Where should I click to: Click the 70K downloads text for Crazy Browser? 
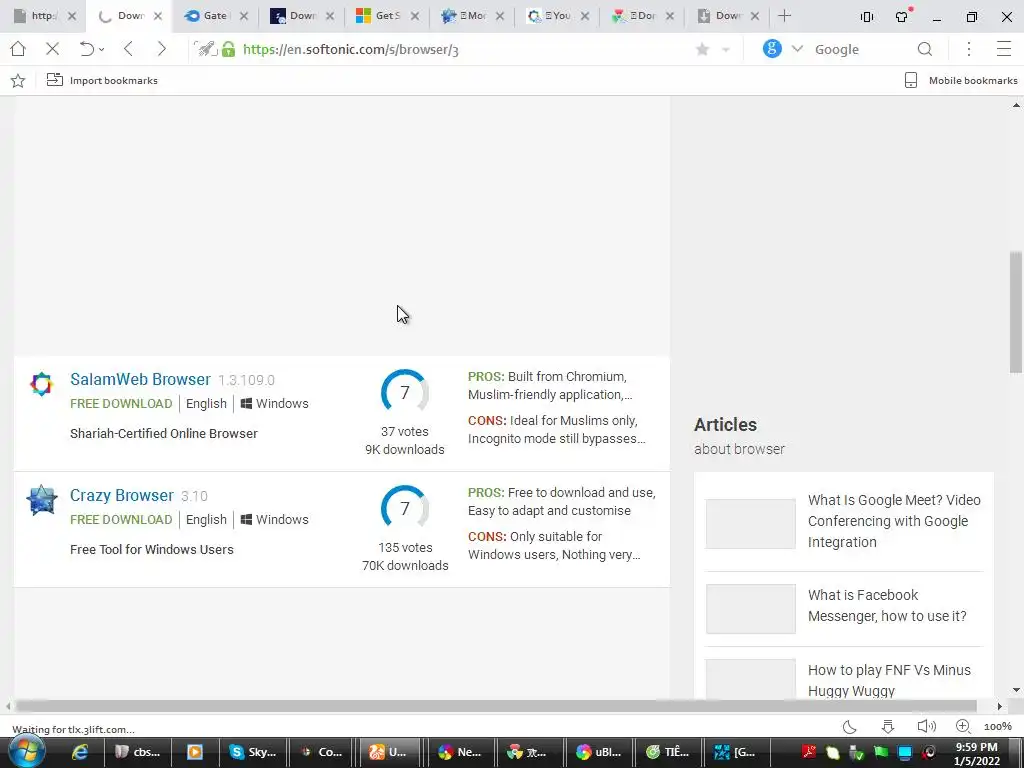pos(405,566)
